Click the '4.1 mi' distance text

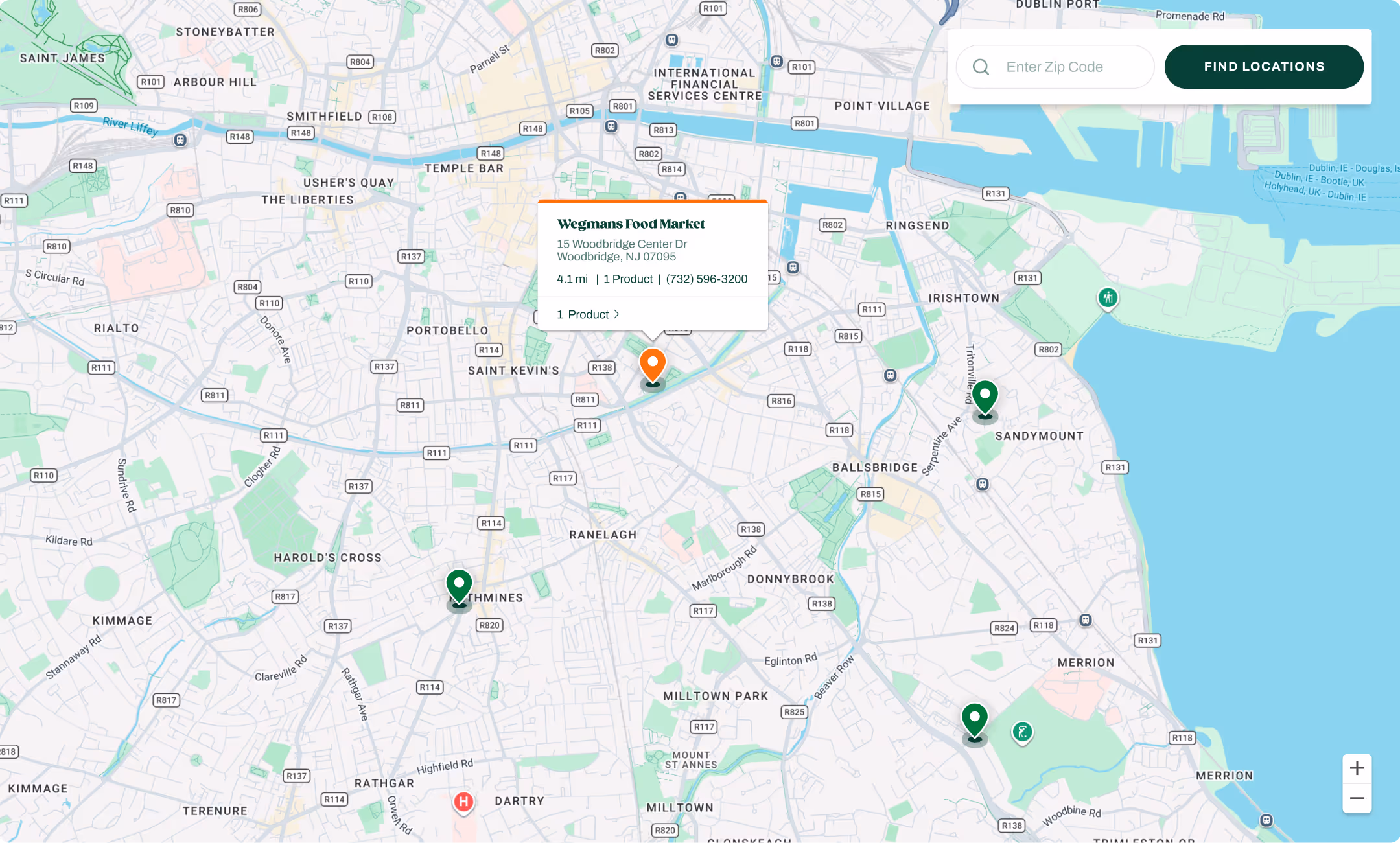tap(572, 279)
